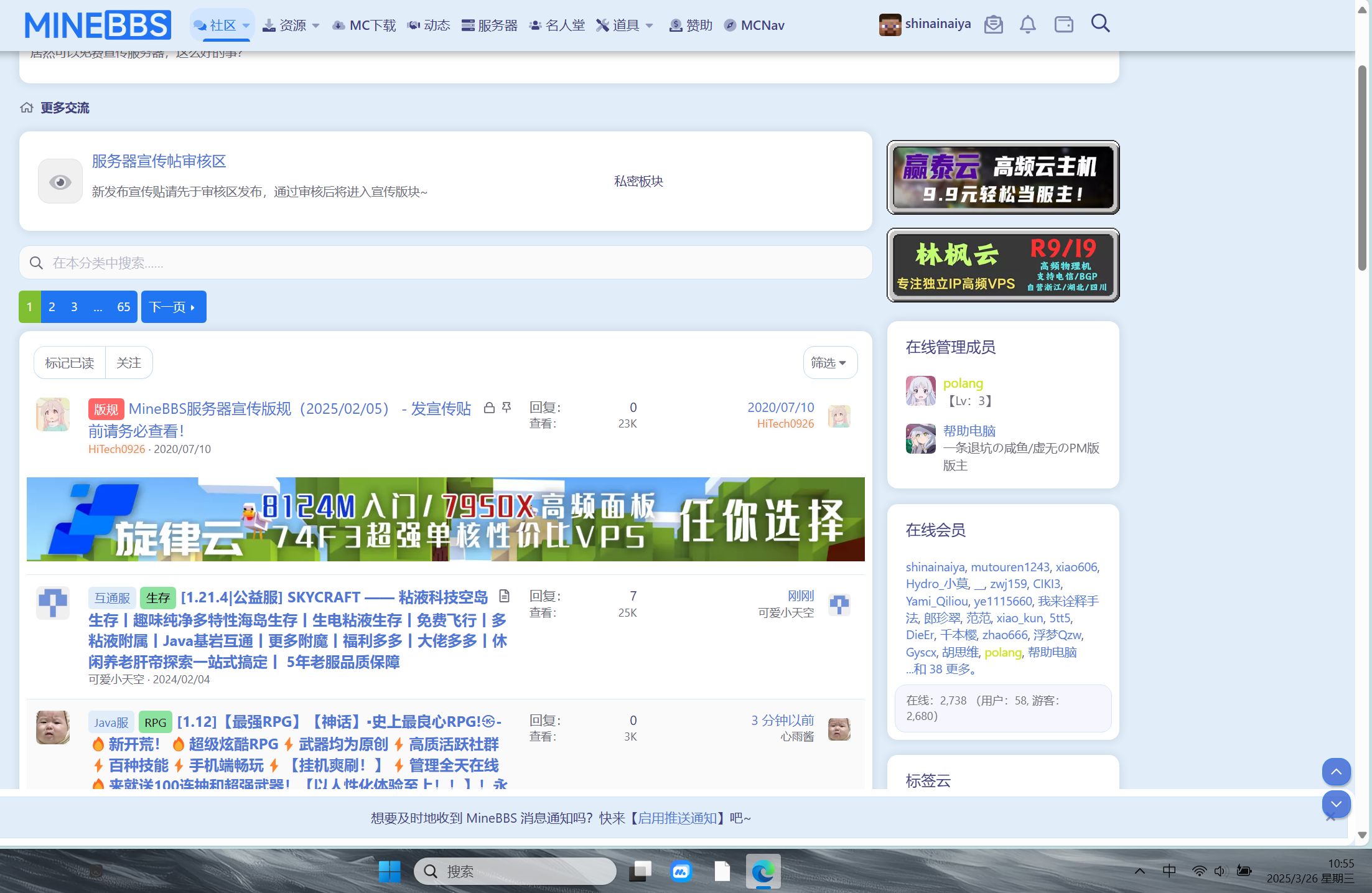Open the ... page jump selector
The image size is (1372, 893).
click(x=98, y=307)
